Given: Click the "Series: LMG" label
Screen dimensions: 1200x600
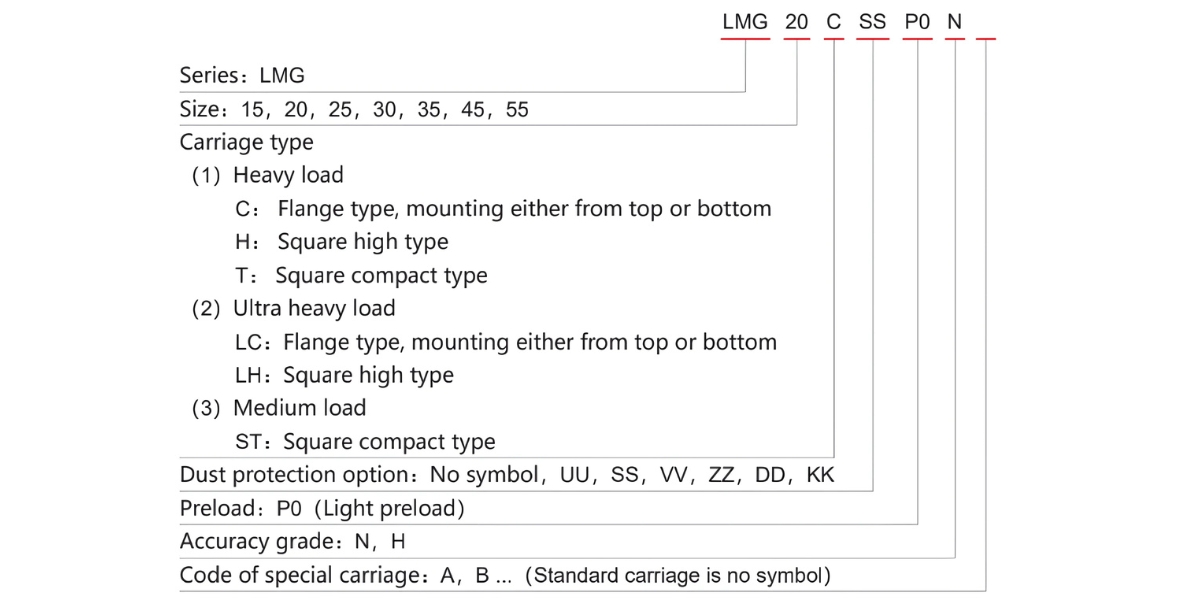Looking at the screenshot, I should pyautogui.click(x=242, y=75).
